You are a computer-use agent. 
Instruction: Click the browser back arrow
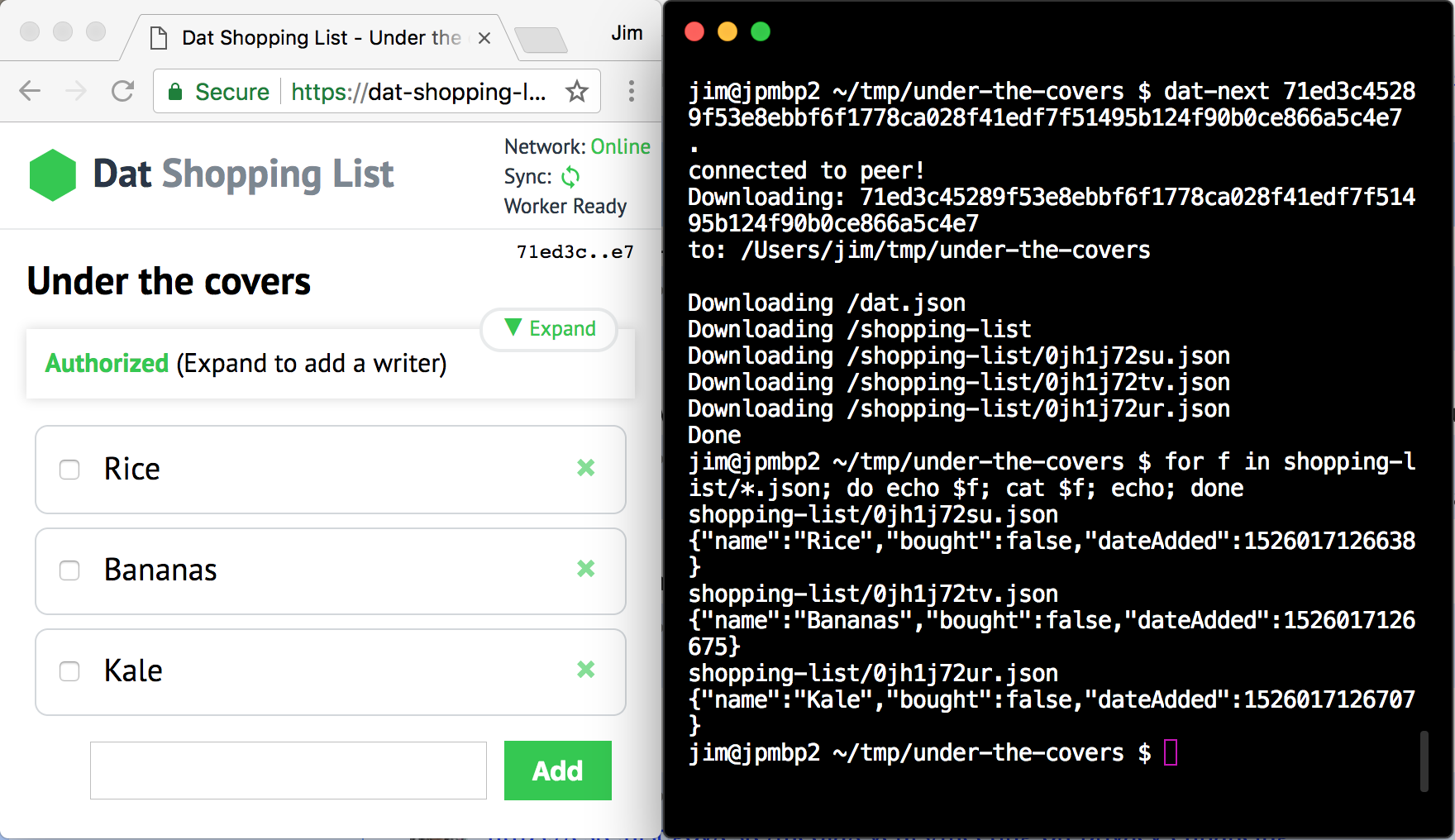30,91
